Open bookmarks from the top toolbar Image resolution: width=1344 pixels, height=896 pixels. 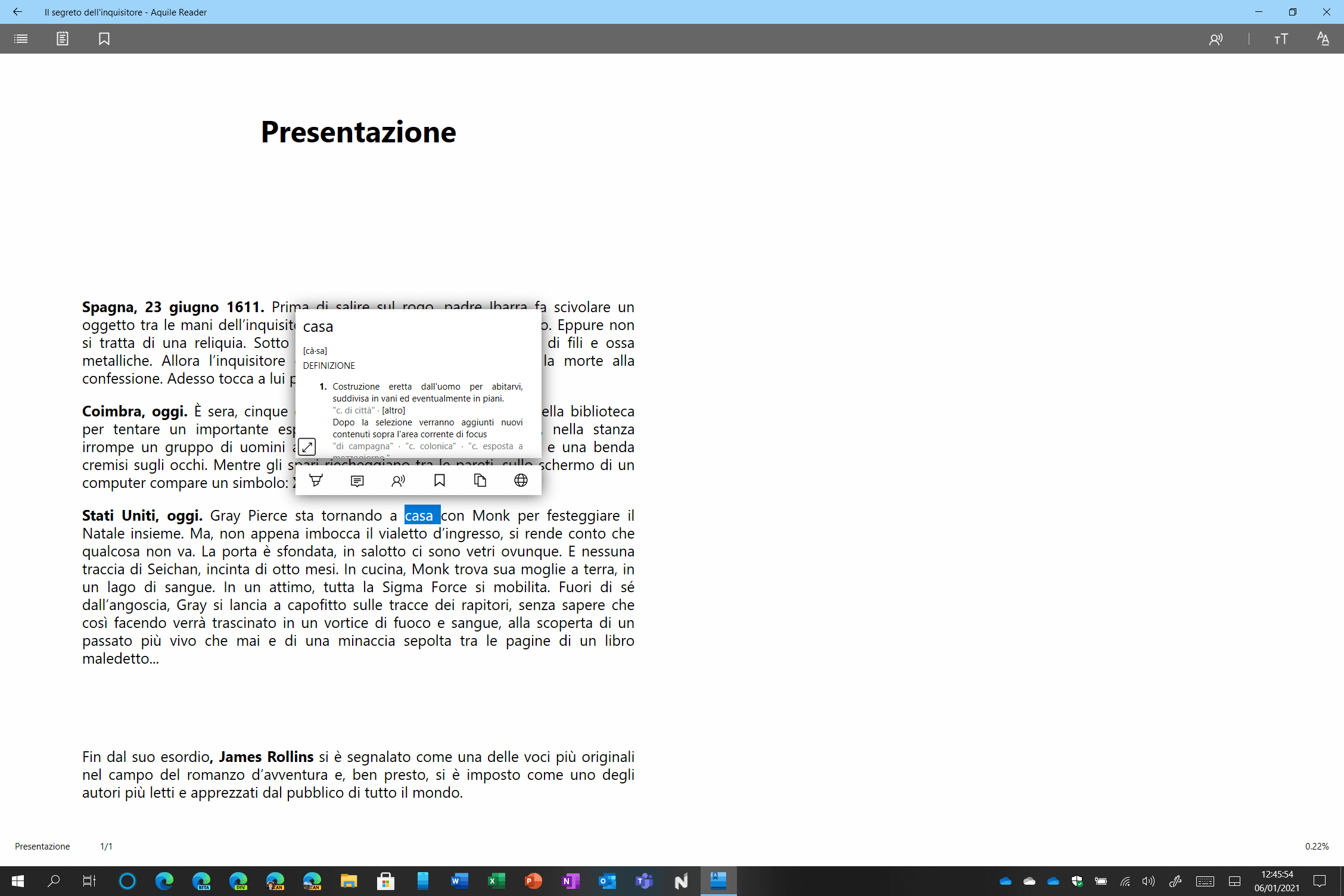point(104,39)
